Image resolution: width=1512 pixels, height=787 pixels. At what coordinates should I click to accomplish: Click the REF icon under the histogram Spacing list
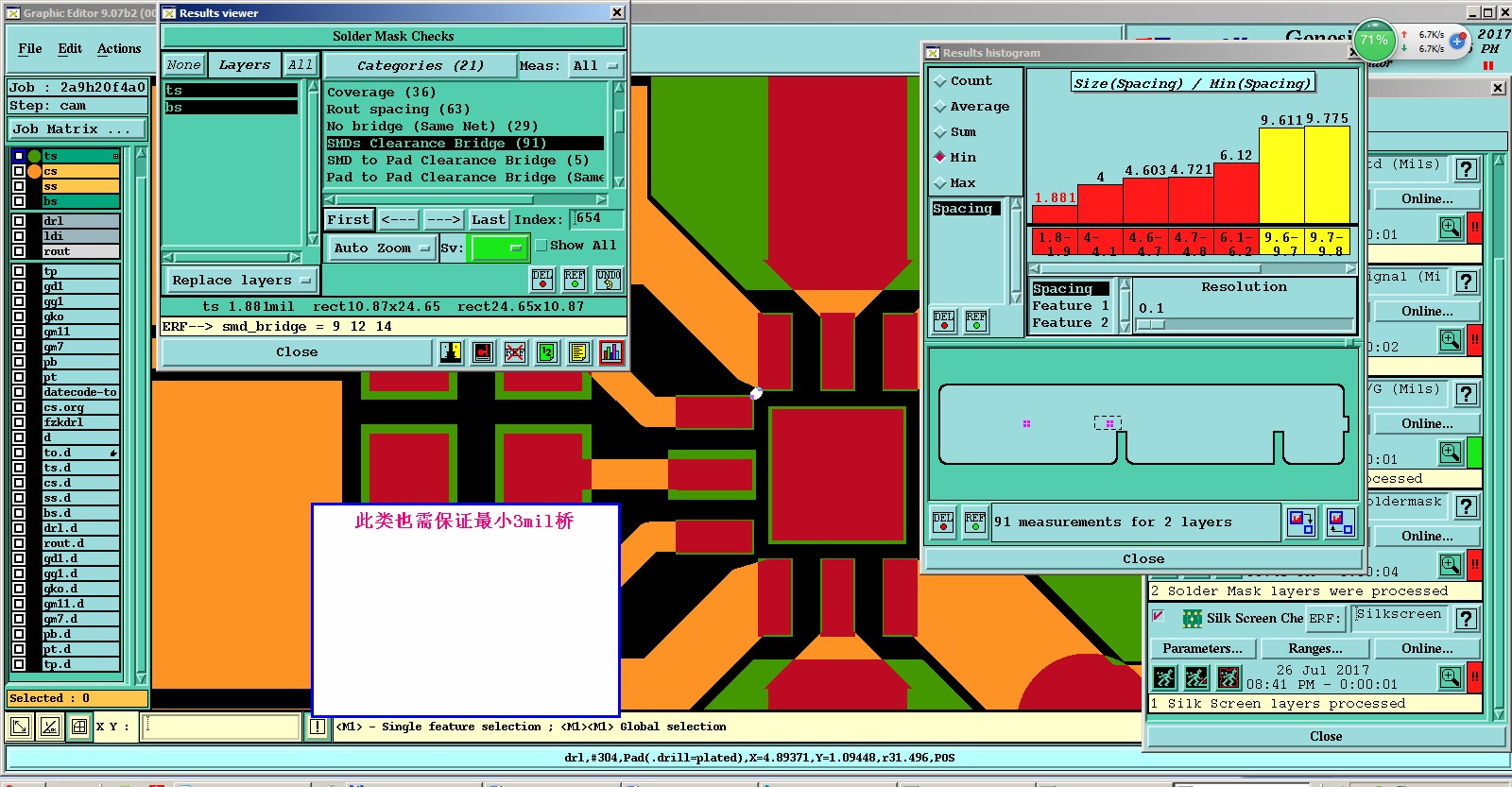point(975,321)
